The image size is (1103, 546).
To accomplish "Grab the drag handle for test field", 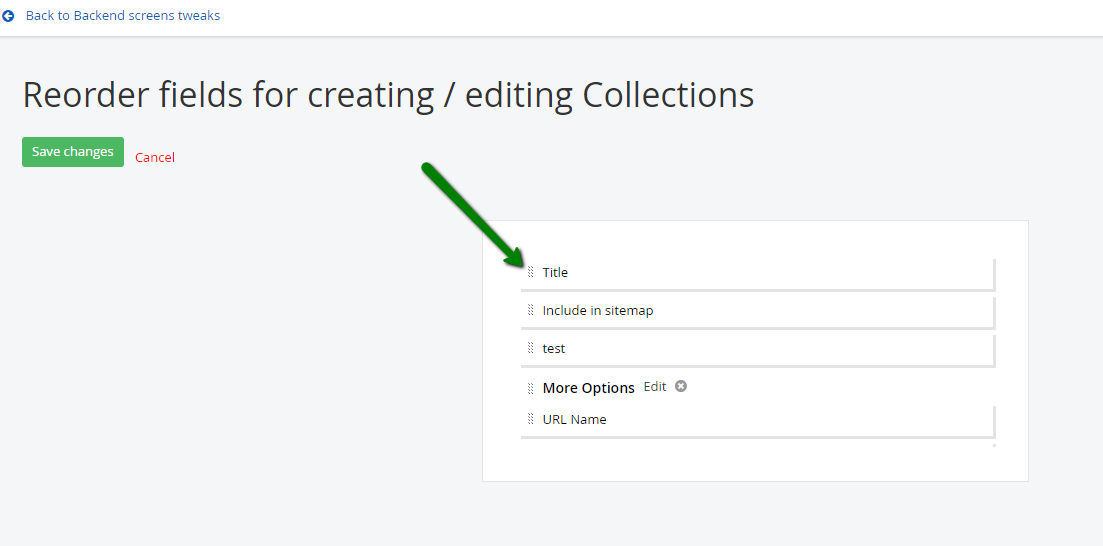I will click(531, 348).
